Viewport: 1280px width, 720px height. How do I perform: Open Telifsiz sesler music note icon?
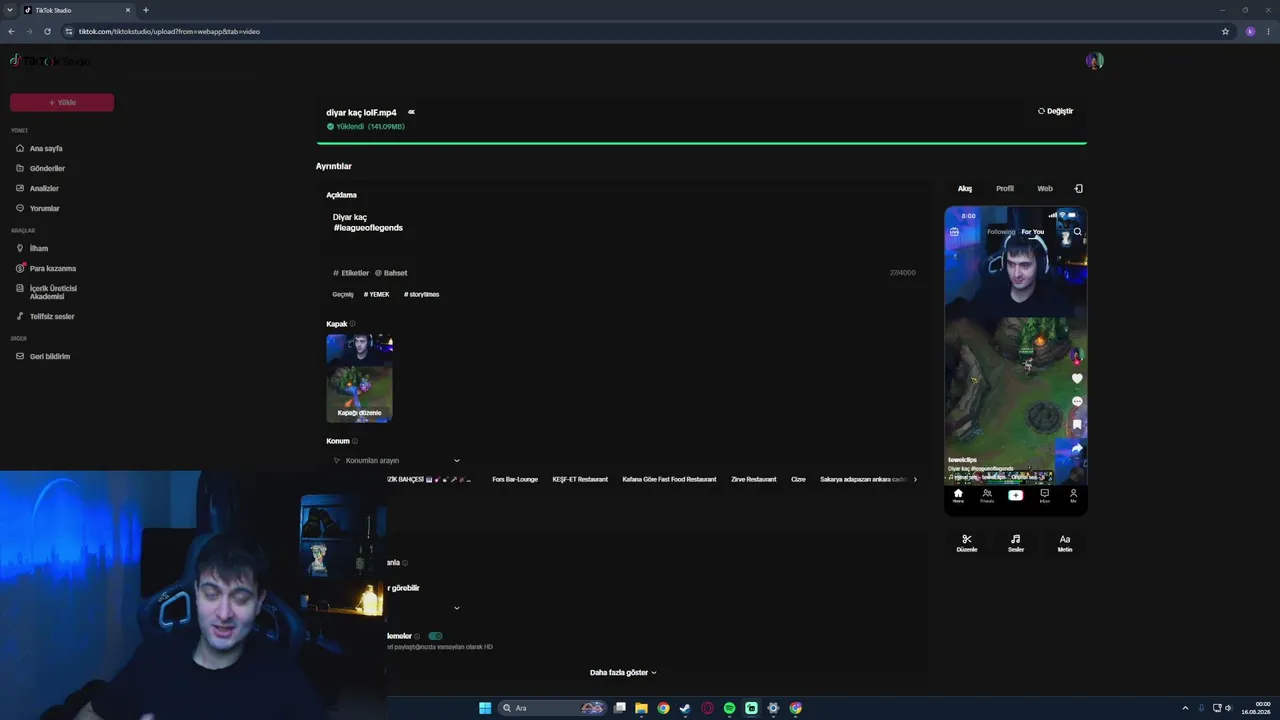pyautogui.click(x=20, y=316)
